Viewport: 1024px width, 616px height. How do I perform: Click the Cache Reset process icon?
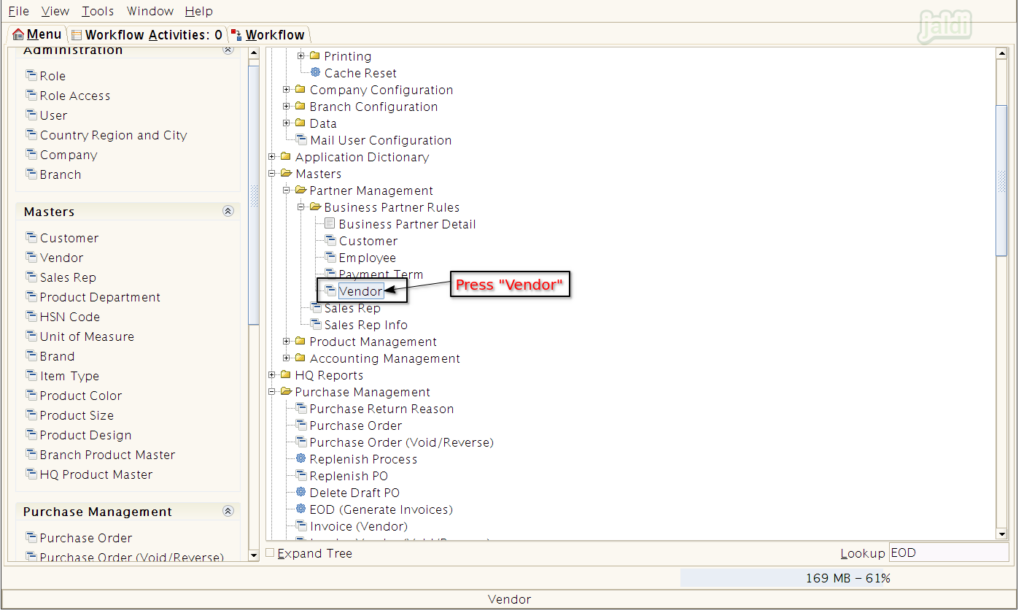point(316,73)
